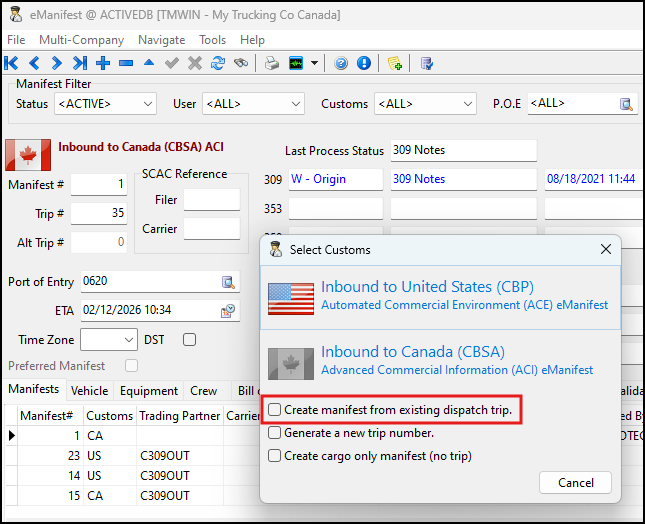
Task: Open the User filter dropdown
Action: click(x=253, y=104)
